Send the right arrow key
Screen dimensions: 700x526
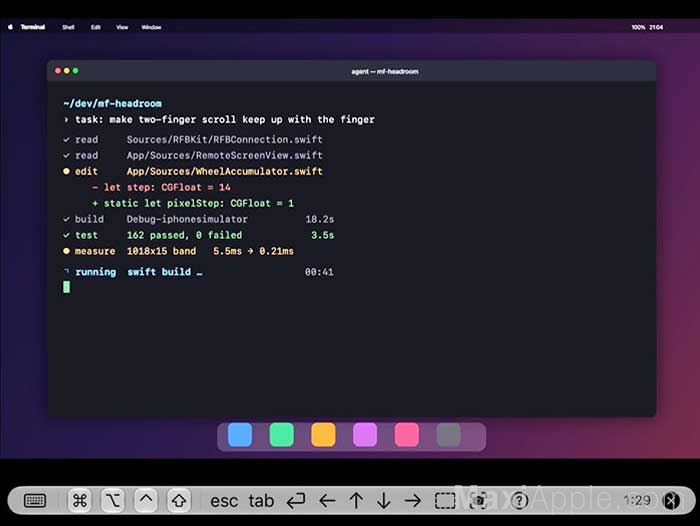pyautogui.click(x=412, y=501)
